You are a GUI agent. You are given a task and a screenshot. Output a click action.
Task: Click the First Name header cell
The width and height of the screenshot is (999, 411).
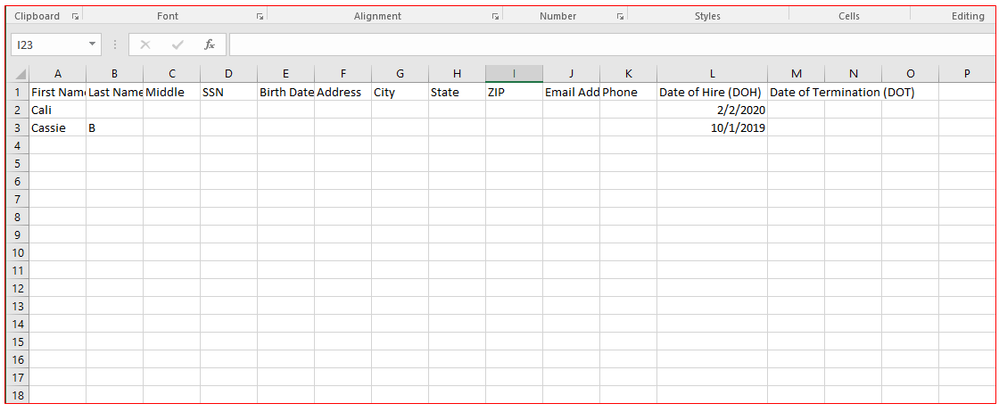tap(58, 92)
